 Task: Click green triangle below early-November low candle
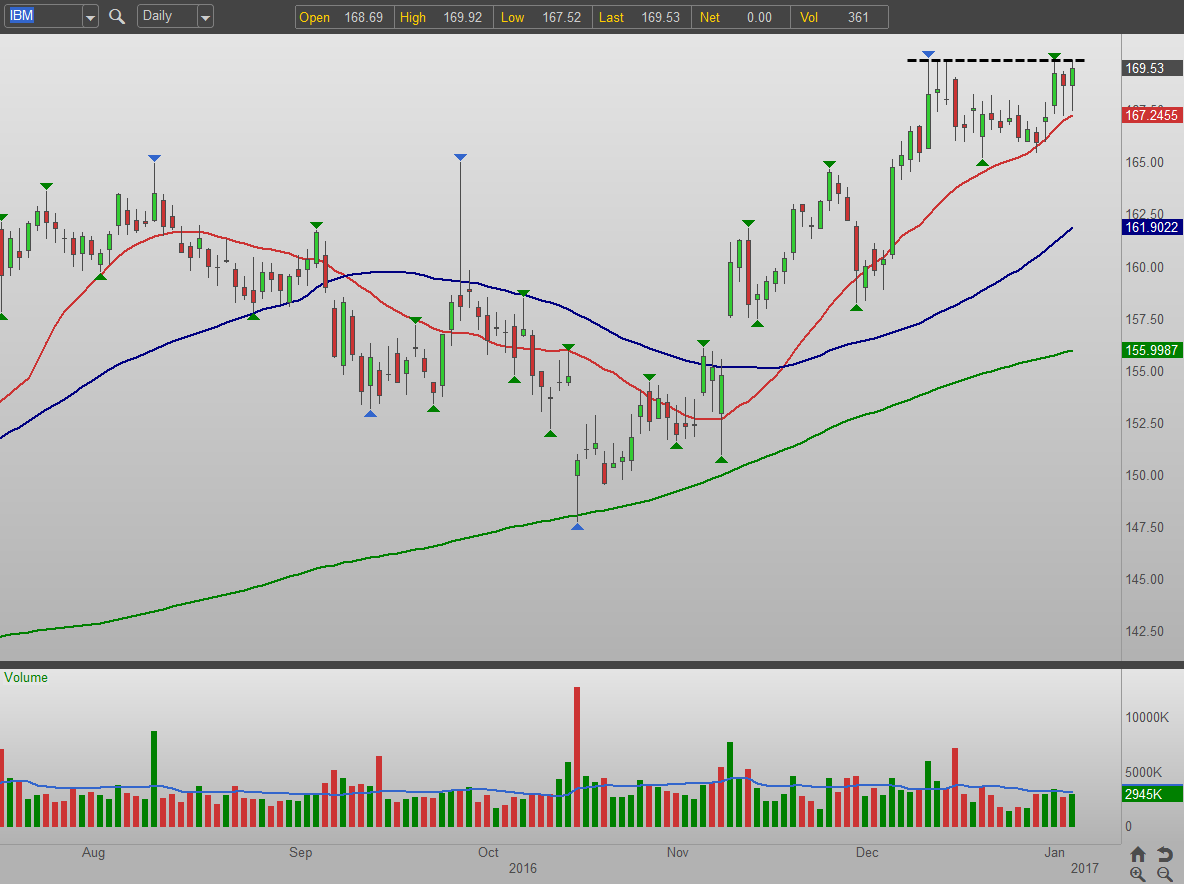coord(721,459)
